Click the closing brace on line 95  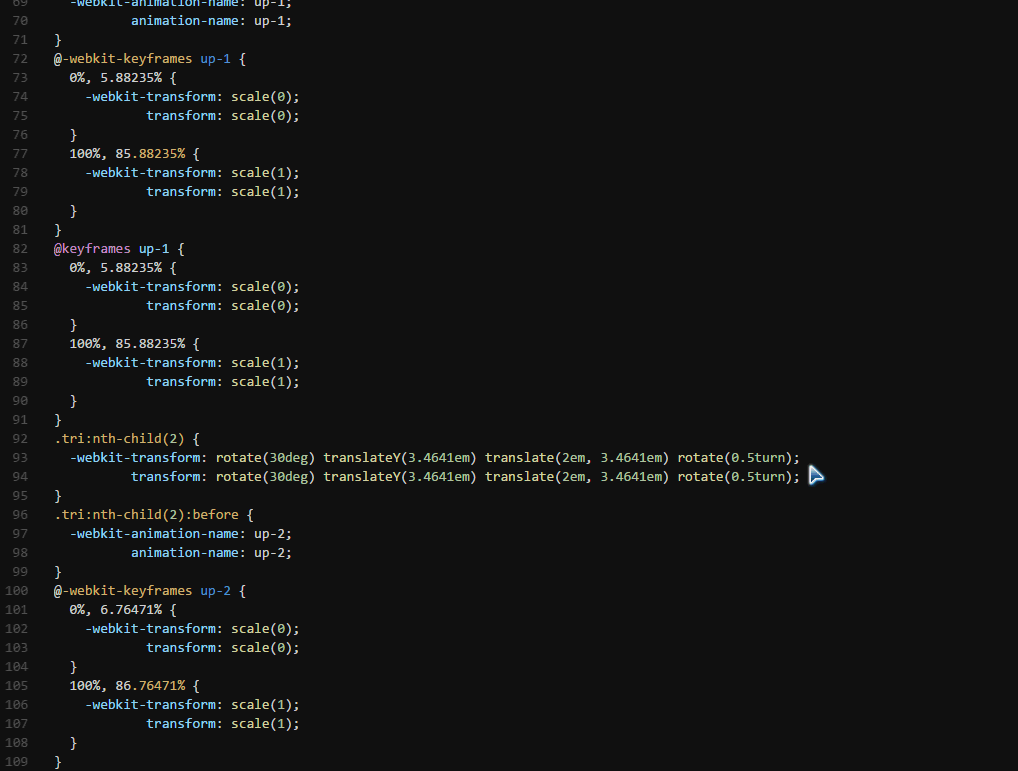pyautogui.click(x=58, y=496)
